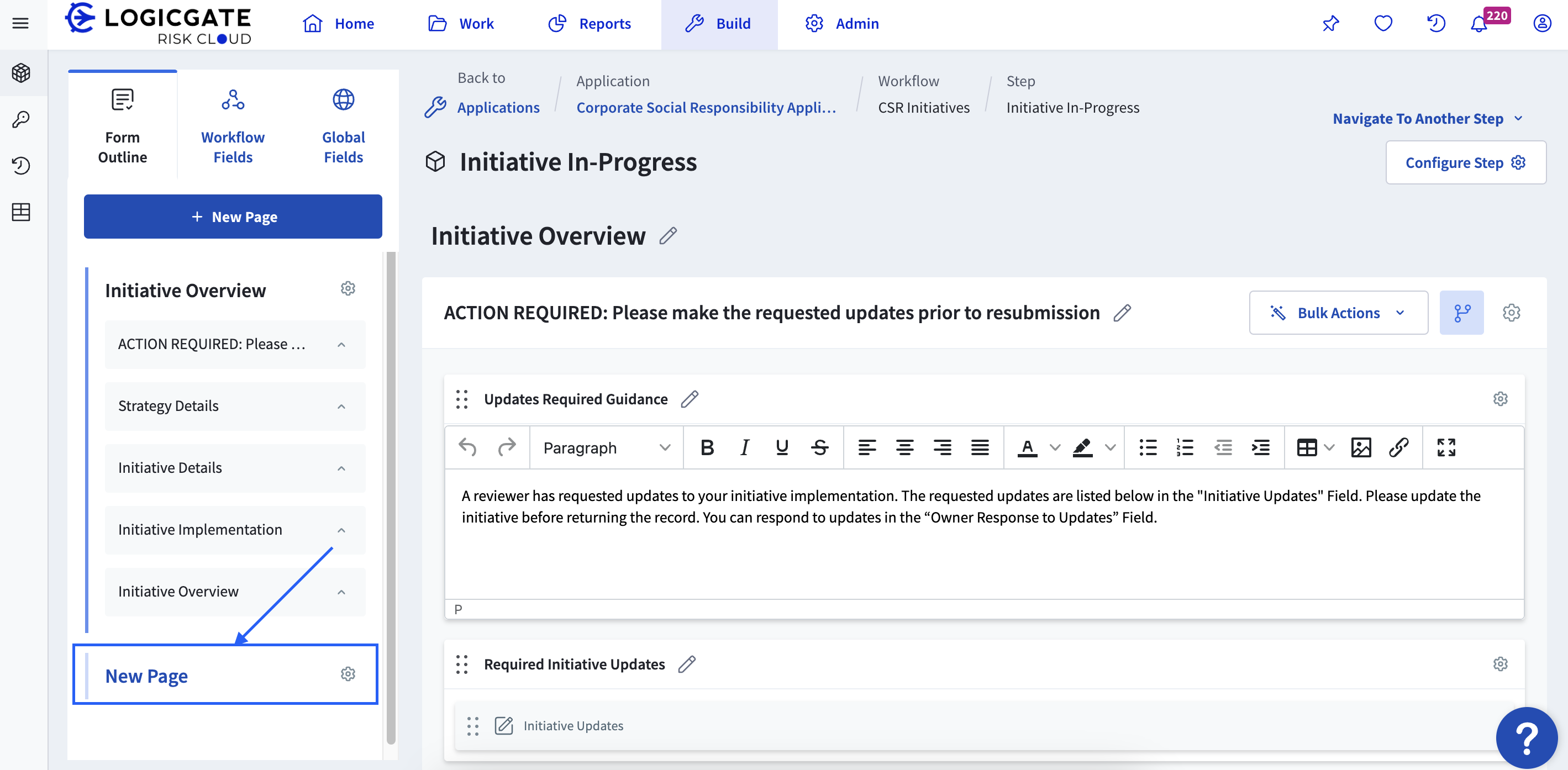Collapse Strategy Details in outline
Image resolution: width=1568 pixels, height=770 pixels.
coord(341,407)
